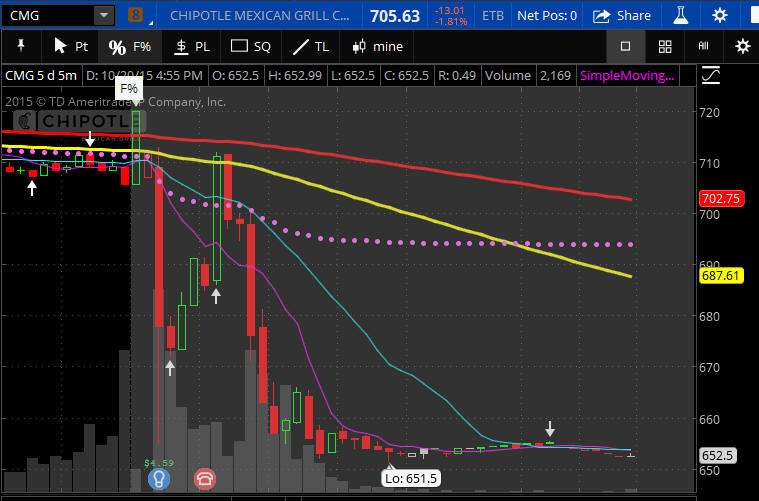Toggle the pin drawing tool icon

(x=21, y=46)
